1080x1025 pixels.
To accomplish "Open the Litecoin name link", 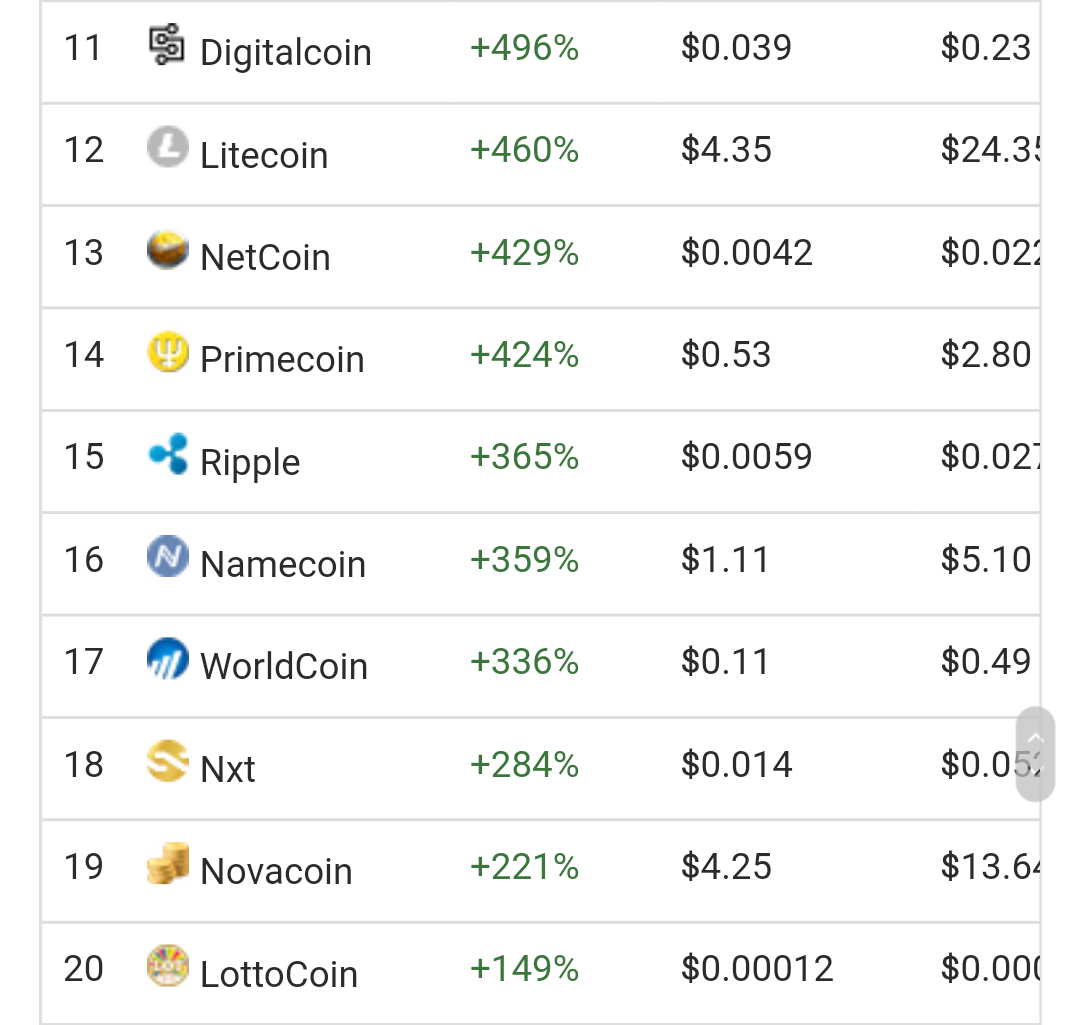I will click(x=264, y=155).
